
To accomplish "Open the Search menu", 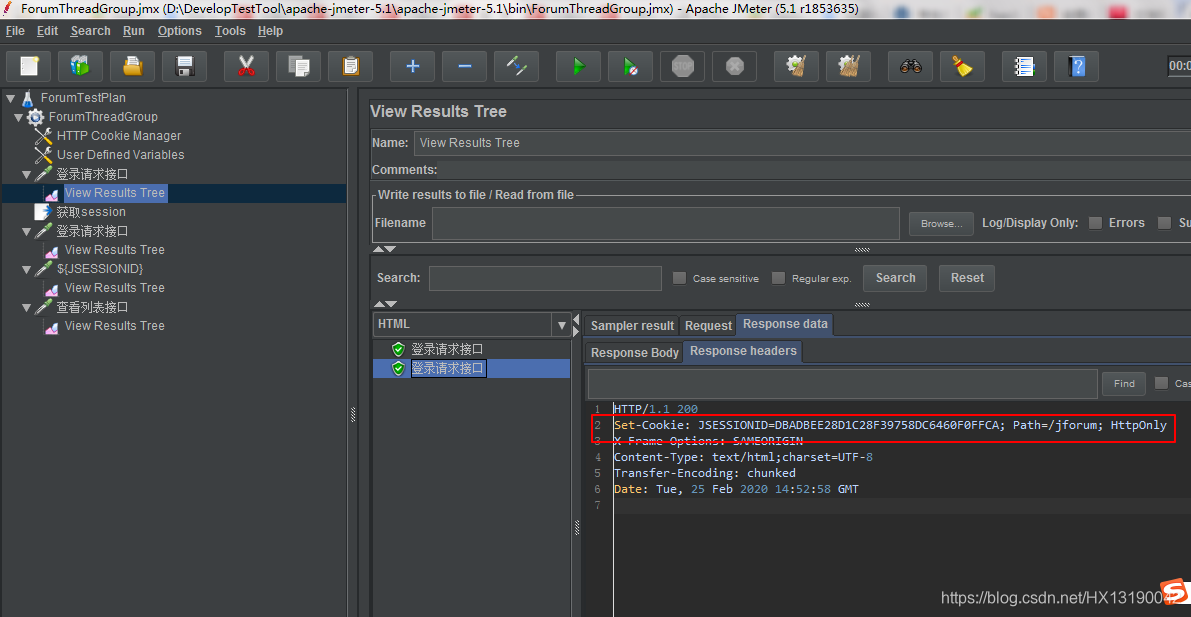I will coord(90,31).
